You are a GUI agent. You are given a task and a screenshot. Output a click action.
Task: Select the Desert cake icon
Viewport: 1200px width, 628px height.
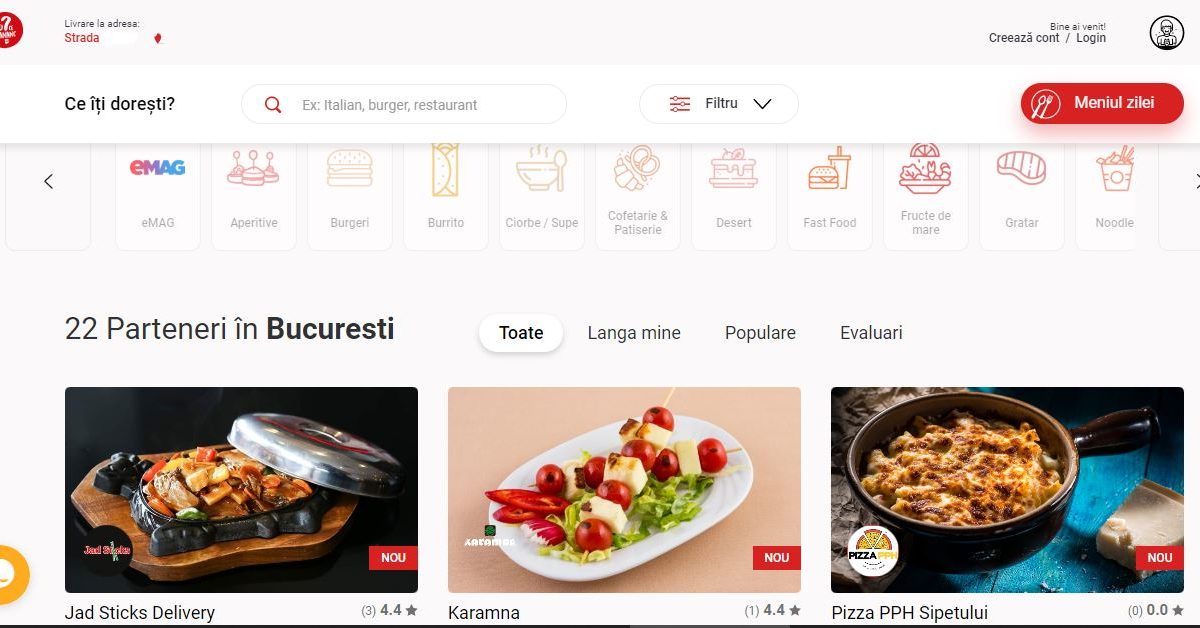tap(733, 168)
